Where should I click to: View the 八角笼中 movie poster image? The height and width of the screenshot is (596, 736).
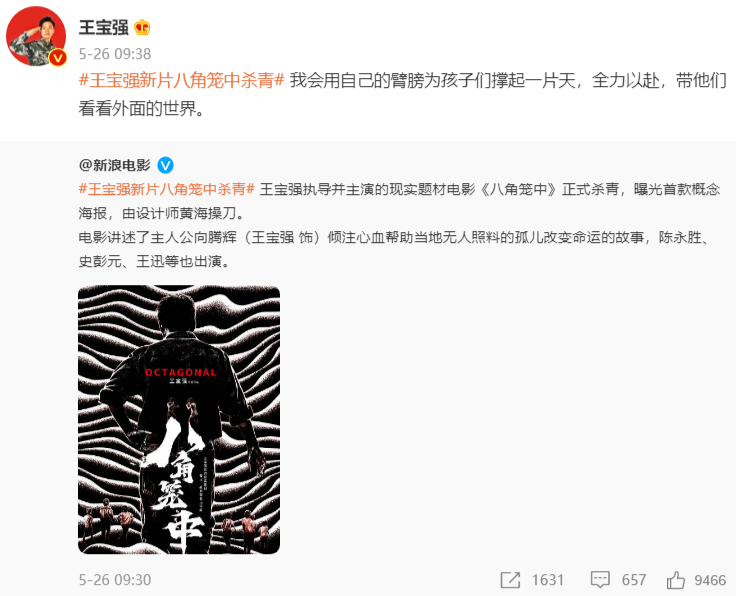point(179,420)
